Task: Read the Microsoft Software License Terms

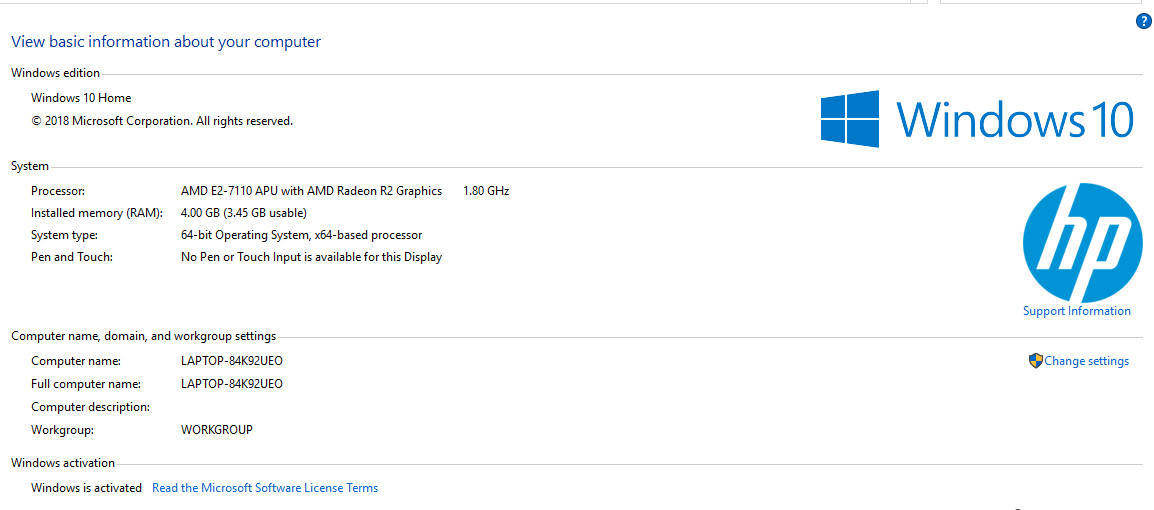Action: 265,488
